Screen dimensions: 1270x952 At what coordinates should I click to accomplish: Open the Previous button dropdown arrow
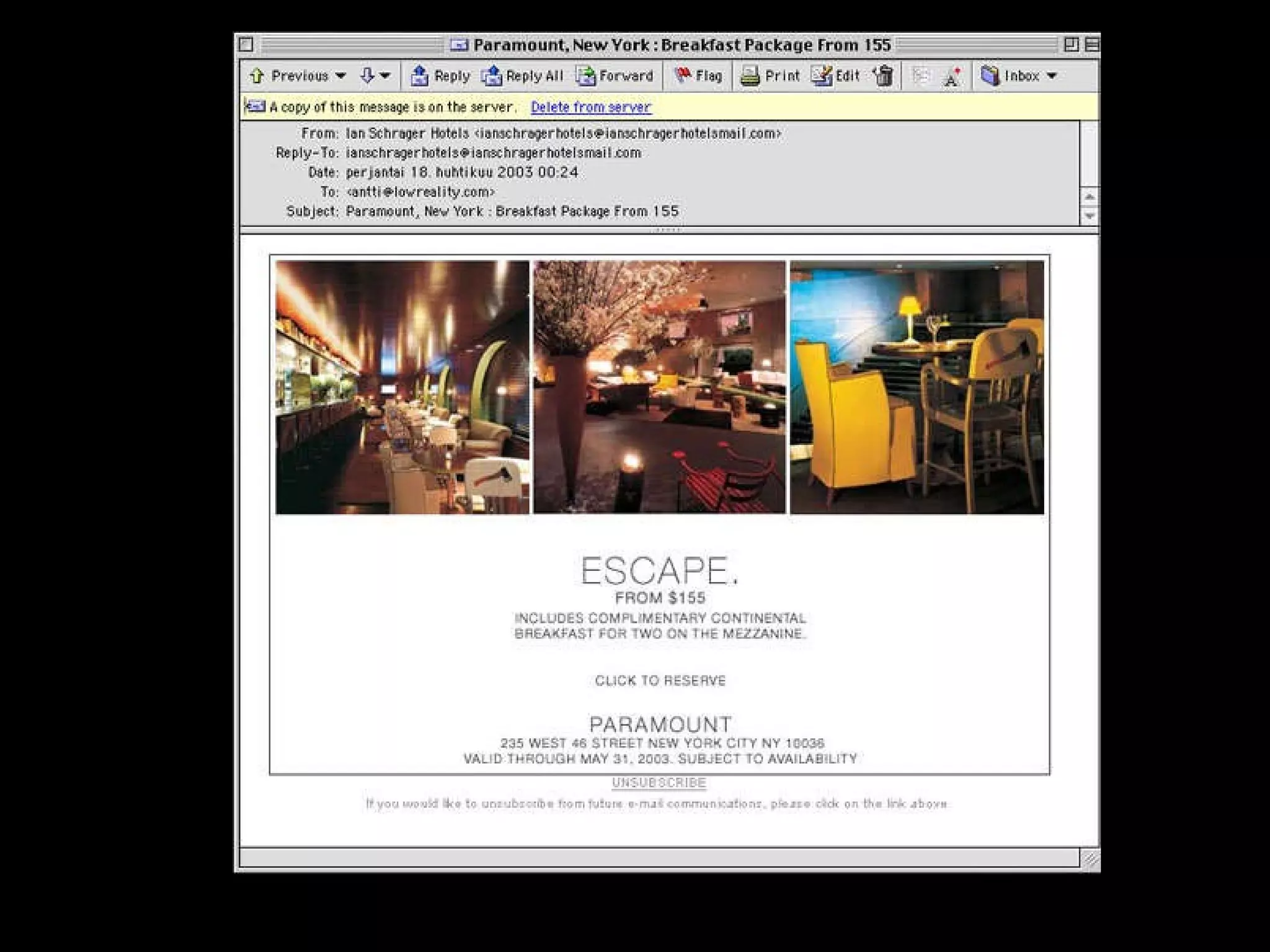point(340,76)
